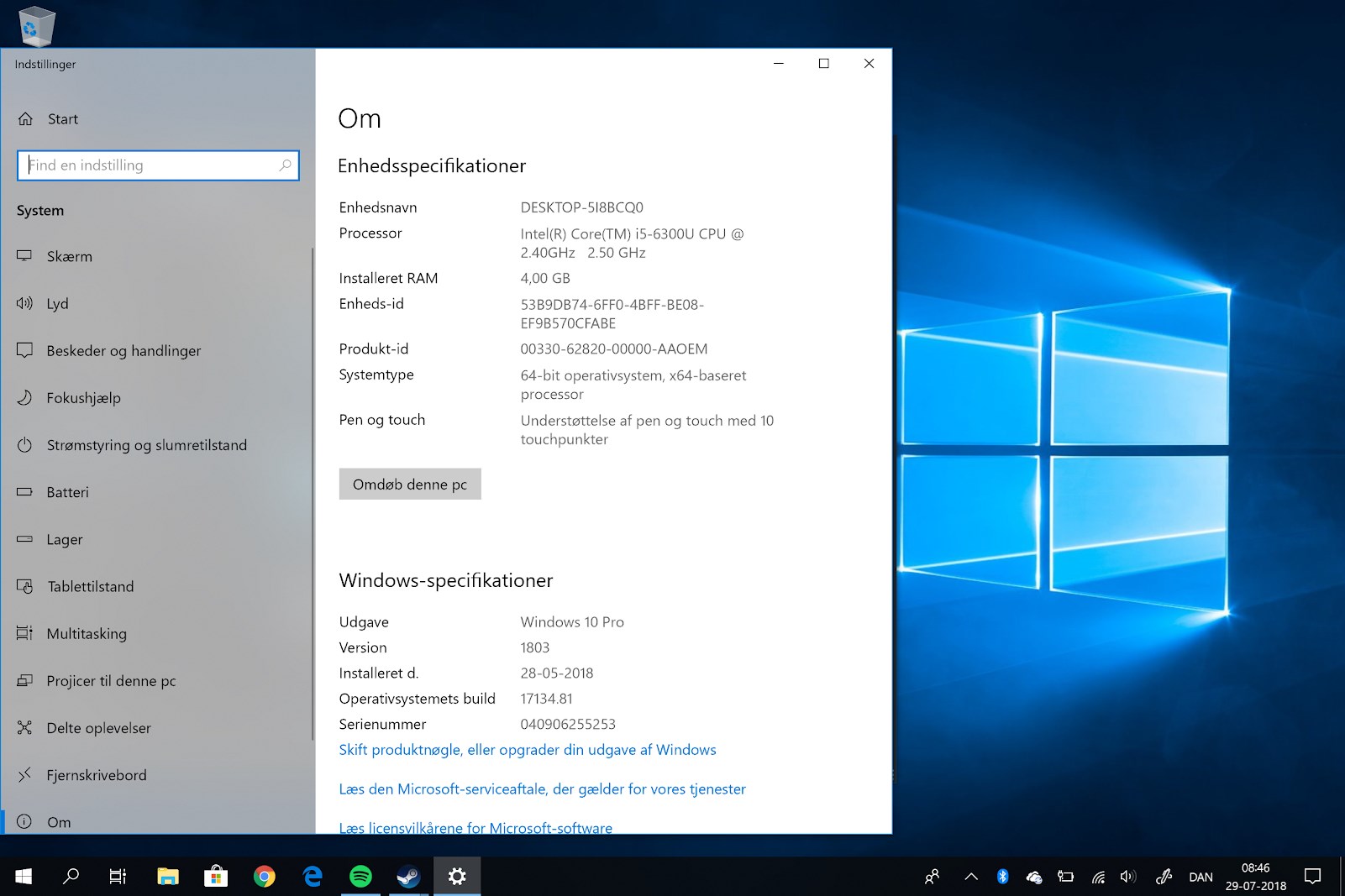This screenshot has width=1345, height=896.
Task: Click the battery power tray icon
Action: pyautogui.click(x=1066, y=877)
